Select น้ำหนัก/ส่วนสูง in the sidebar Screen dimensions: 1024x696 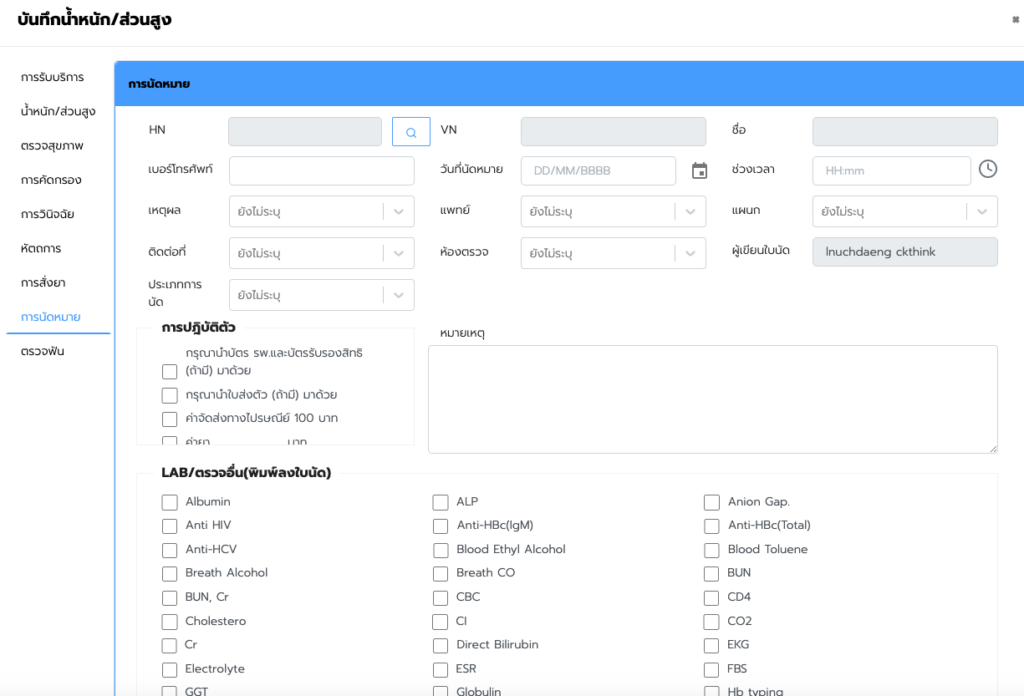click(58, 111)
